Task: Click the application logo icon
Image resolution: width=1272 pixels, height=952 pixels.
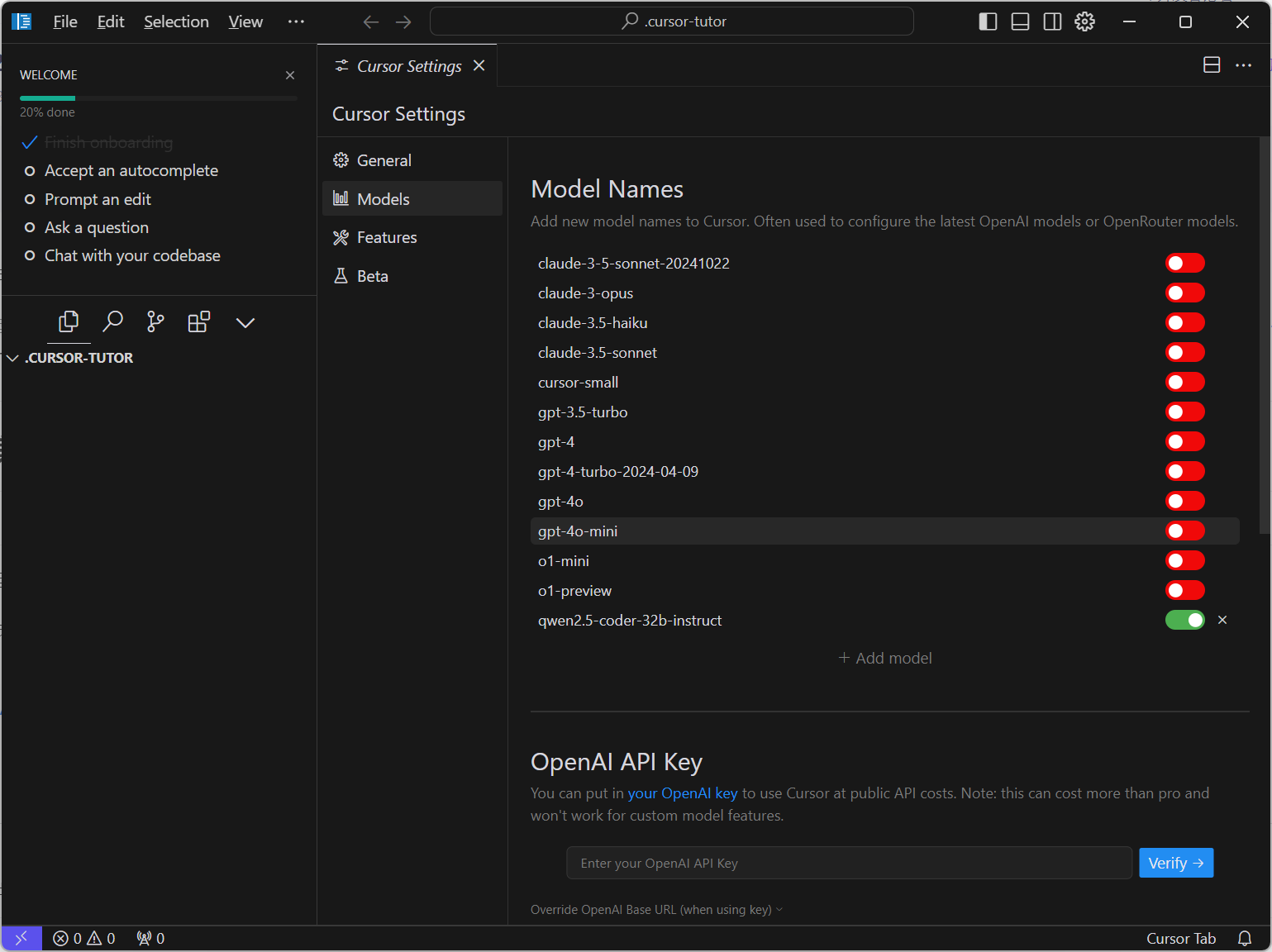Action: (x=21, y=21)
